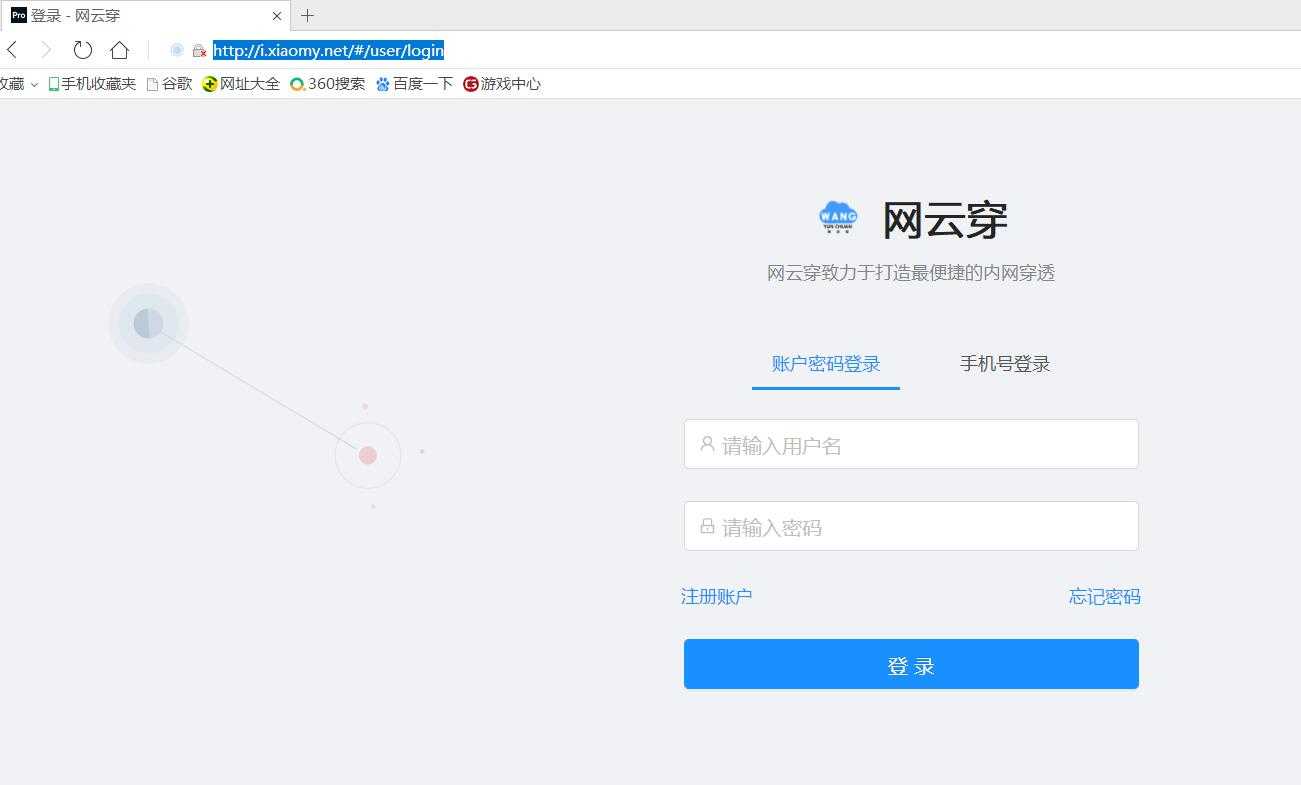The height and width of the screenshot is (785, 1301).
Task: Click the user icon in username field
Action: click(707, 444)
